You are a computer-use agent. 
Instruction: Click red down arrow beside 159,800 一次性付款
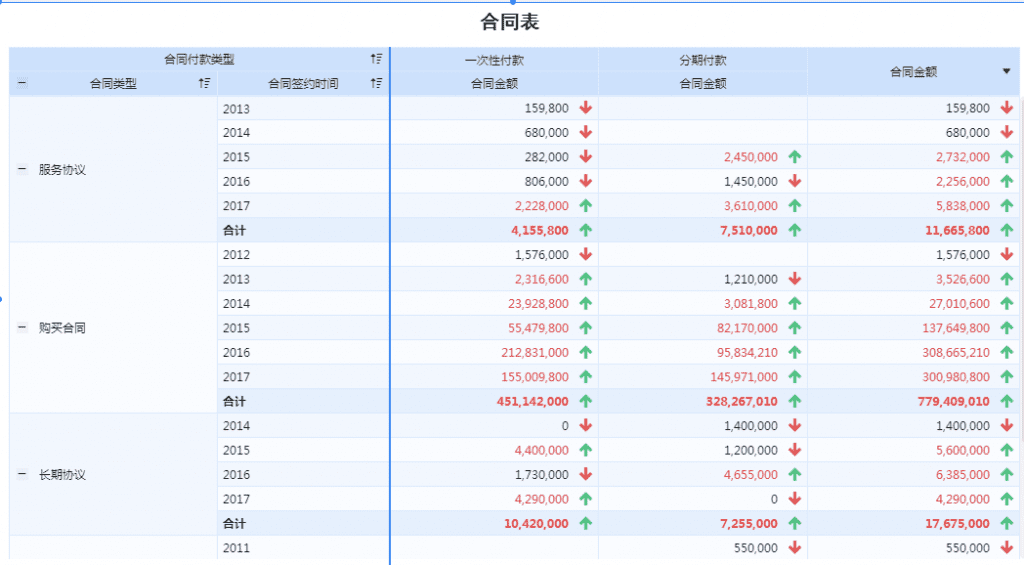click(x=586, y=108)
